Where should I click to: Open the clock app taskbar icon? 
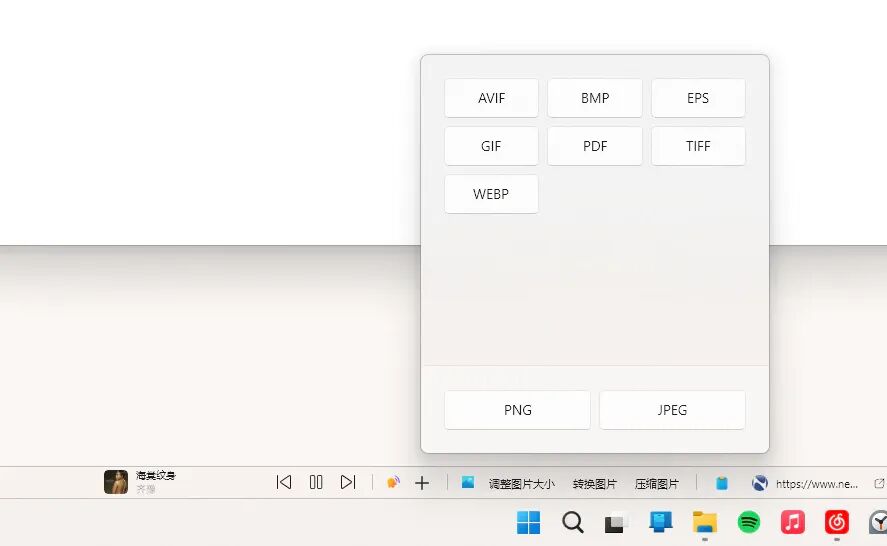point(879,522)
